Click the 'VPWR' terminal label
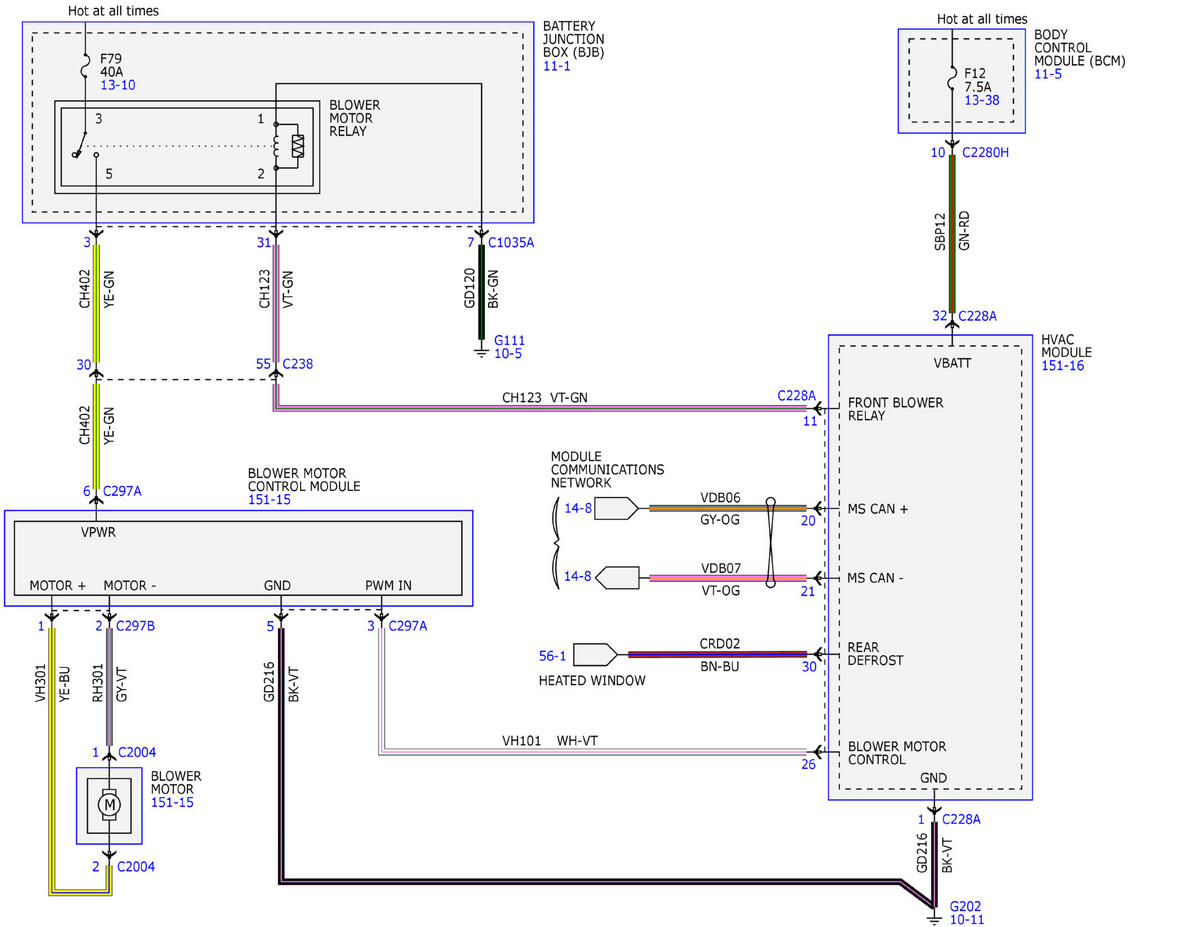This screenshot has width=1200, height=927. (x=99, y=533)
